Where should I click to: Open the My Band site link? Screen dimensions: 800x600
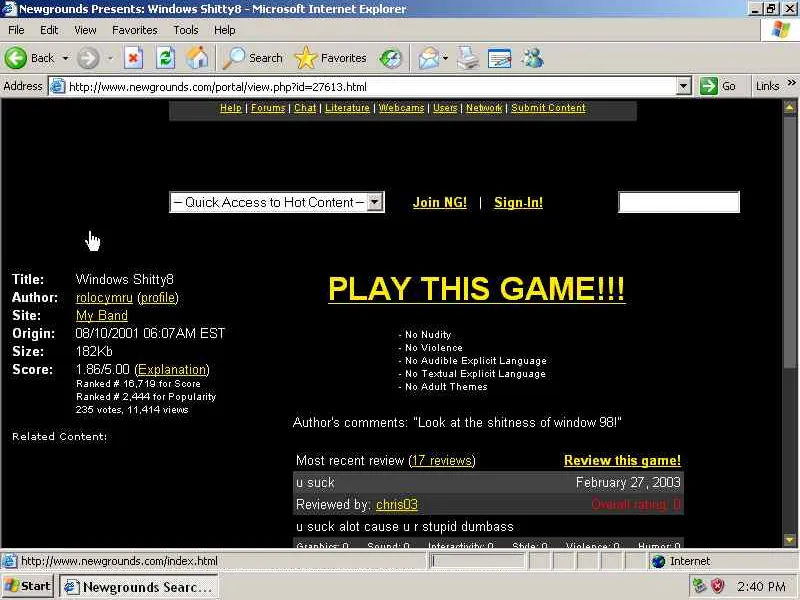coord(102,315)
